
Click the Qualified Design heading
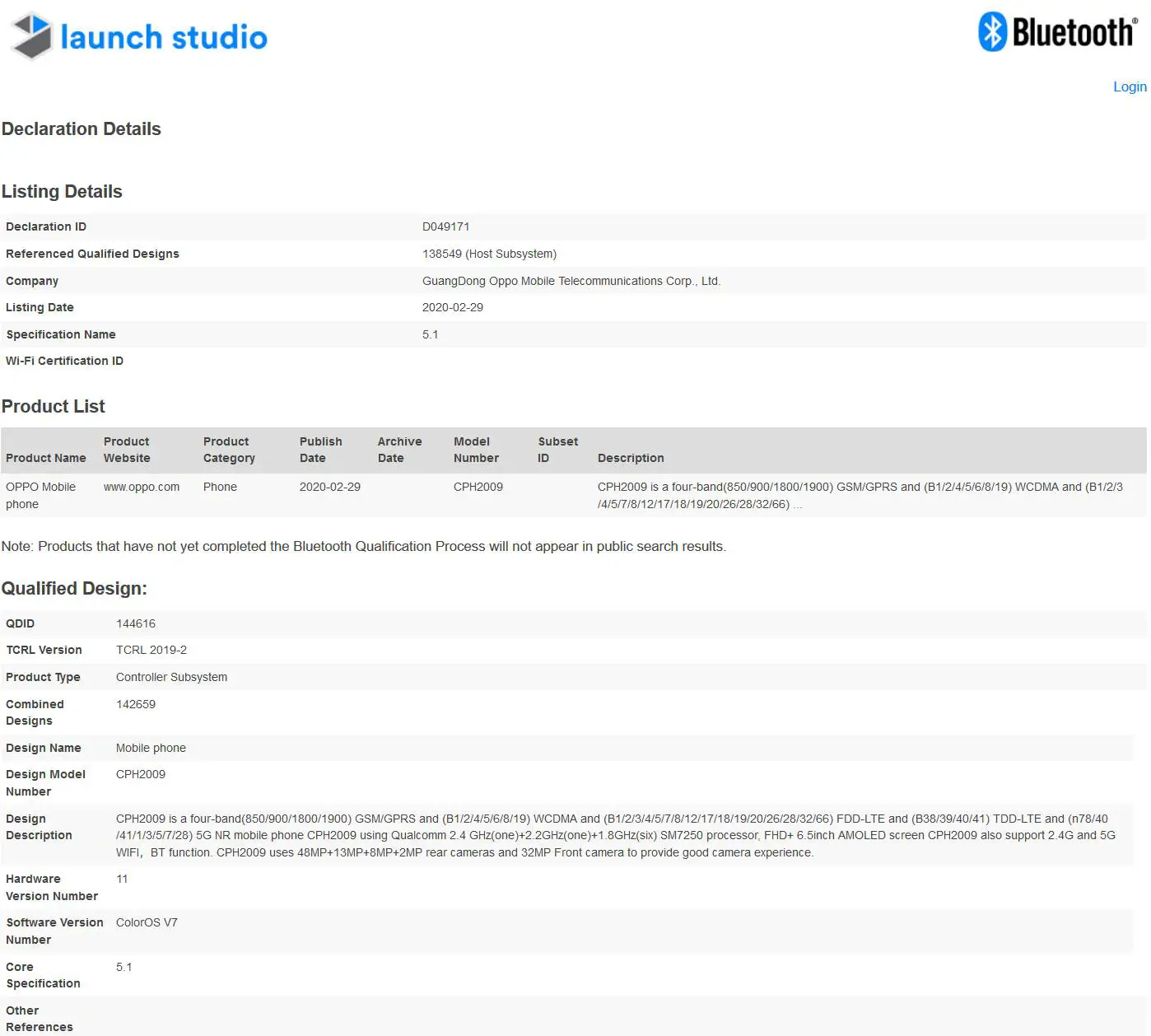74,588
